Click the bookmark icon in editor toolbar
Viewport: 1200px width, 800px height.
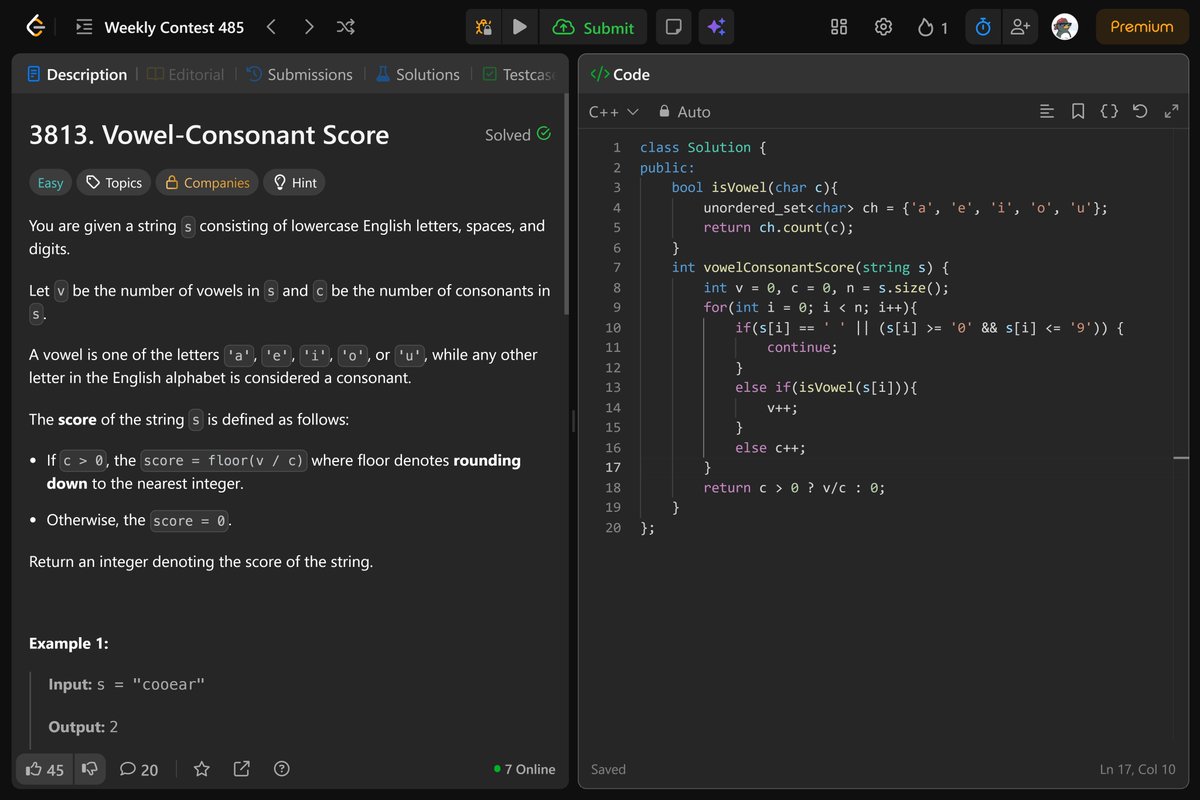[1078, 112]
